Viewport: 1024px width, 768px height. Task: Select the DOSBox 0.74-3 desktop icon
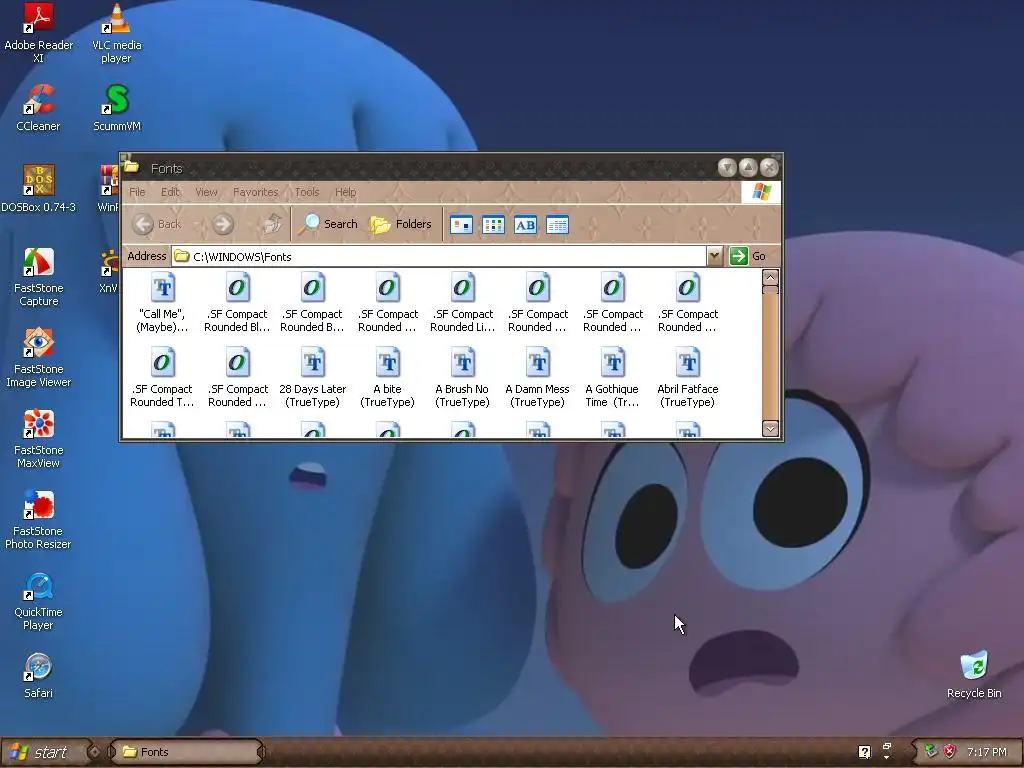pos(39,189)
